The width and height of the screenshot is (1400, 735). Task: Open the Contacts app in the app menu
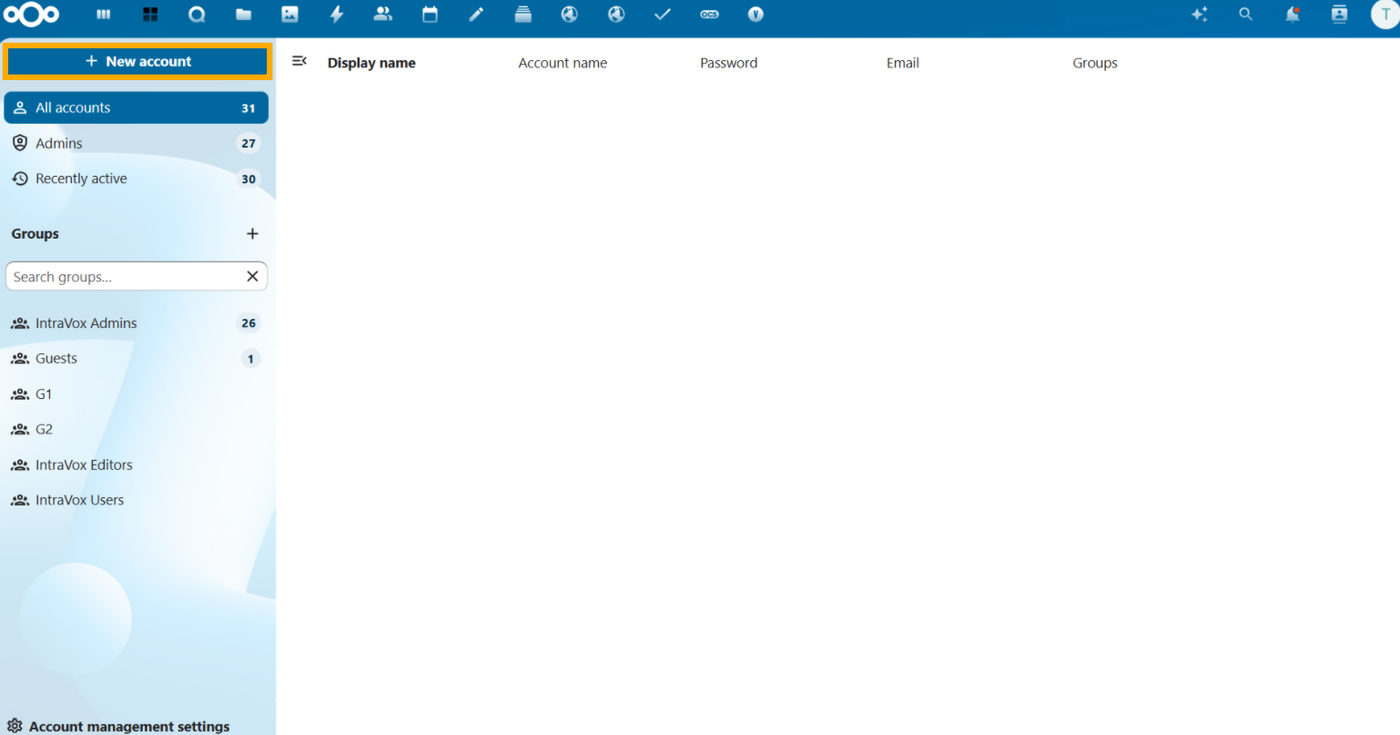[x=383, y=15]
